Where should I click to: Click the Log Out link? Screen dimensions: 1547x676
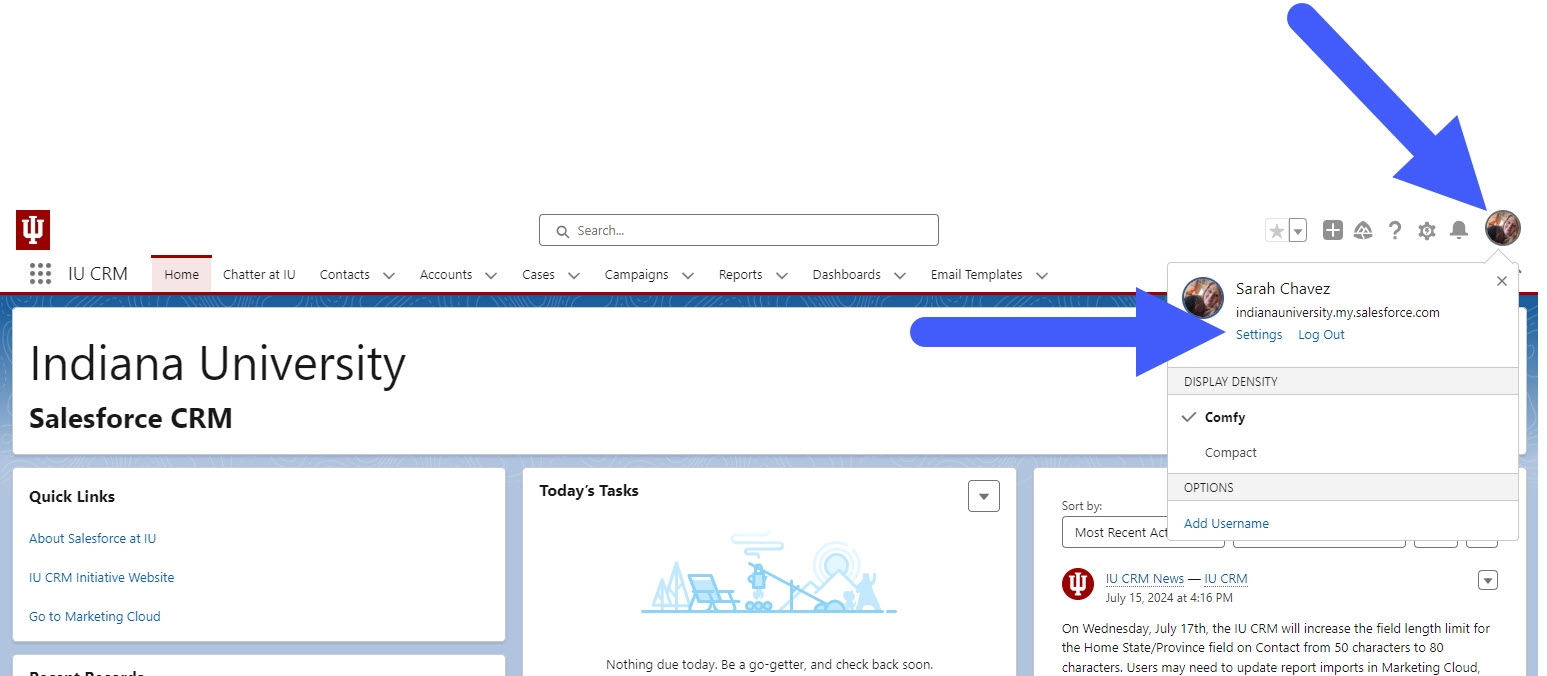coord(1321,335)
